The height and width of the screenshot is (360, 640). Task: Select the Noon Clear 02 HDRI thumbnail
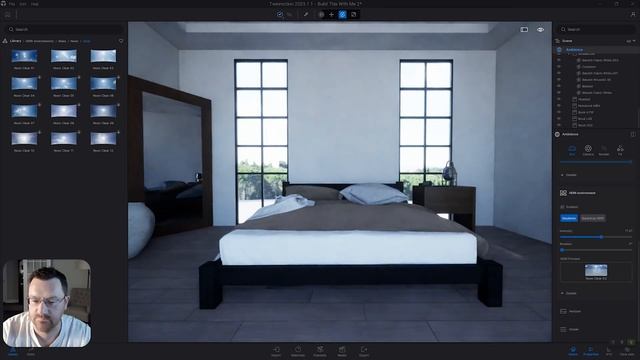64,56
